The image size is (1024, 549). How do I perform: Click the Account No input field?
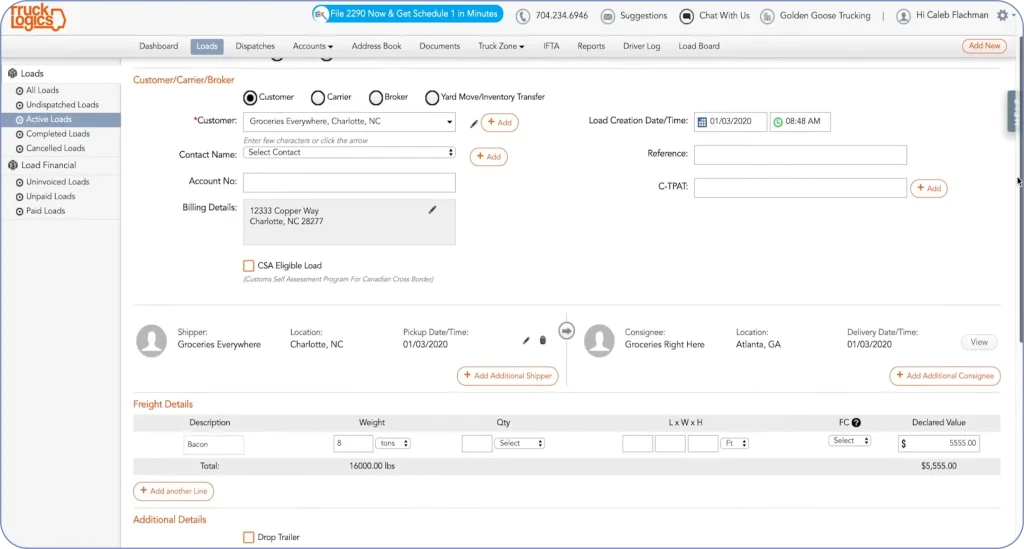(x=349, y=183)
